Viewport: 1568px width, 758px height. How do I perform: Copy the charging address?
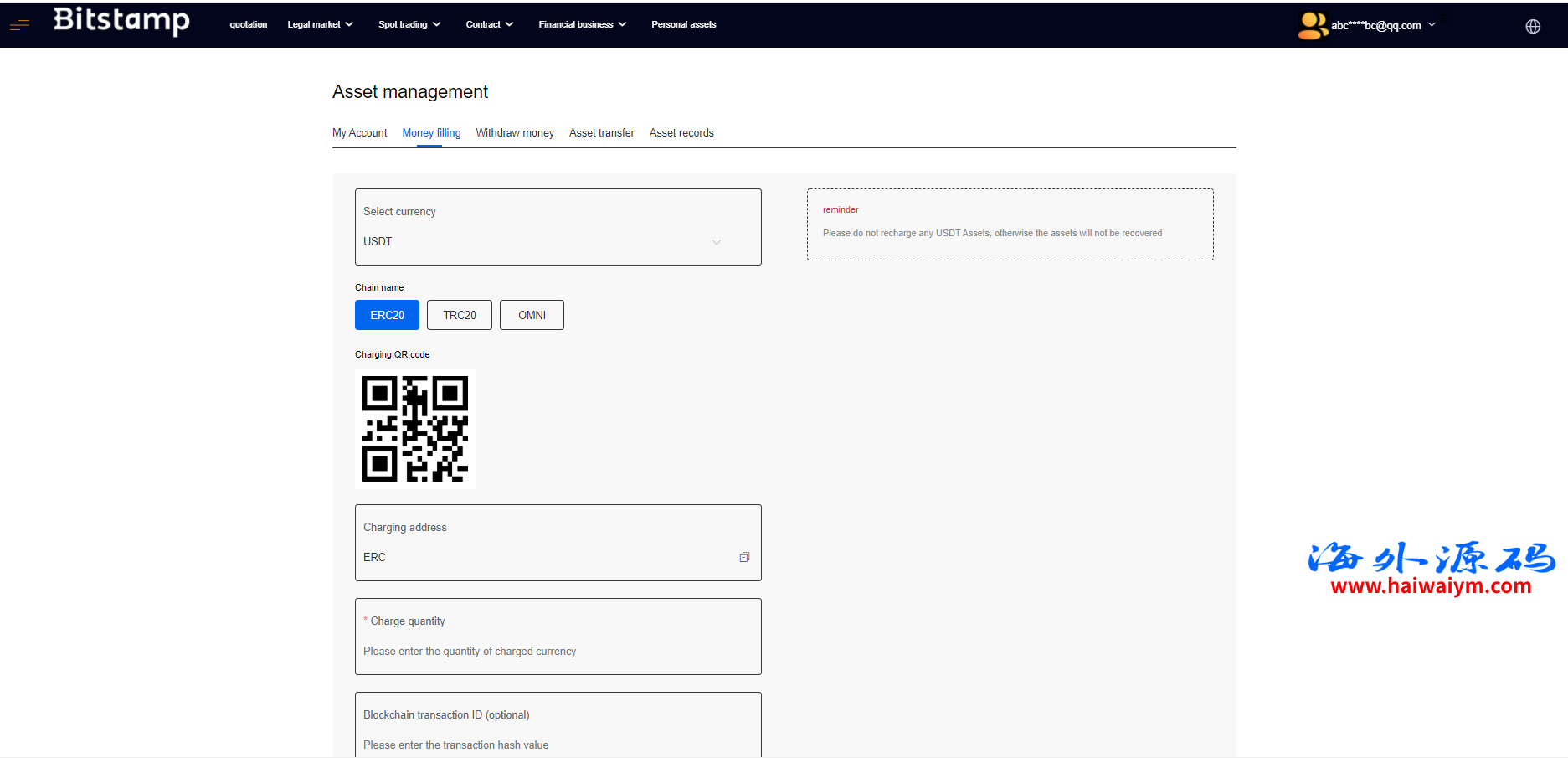tap(744, 557)
